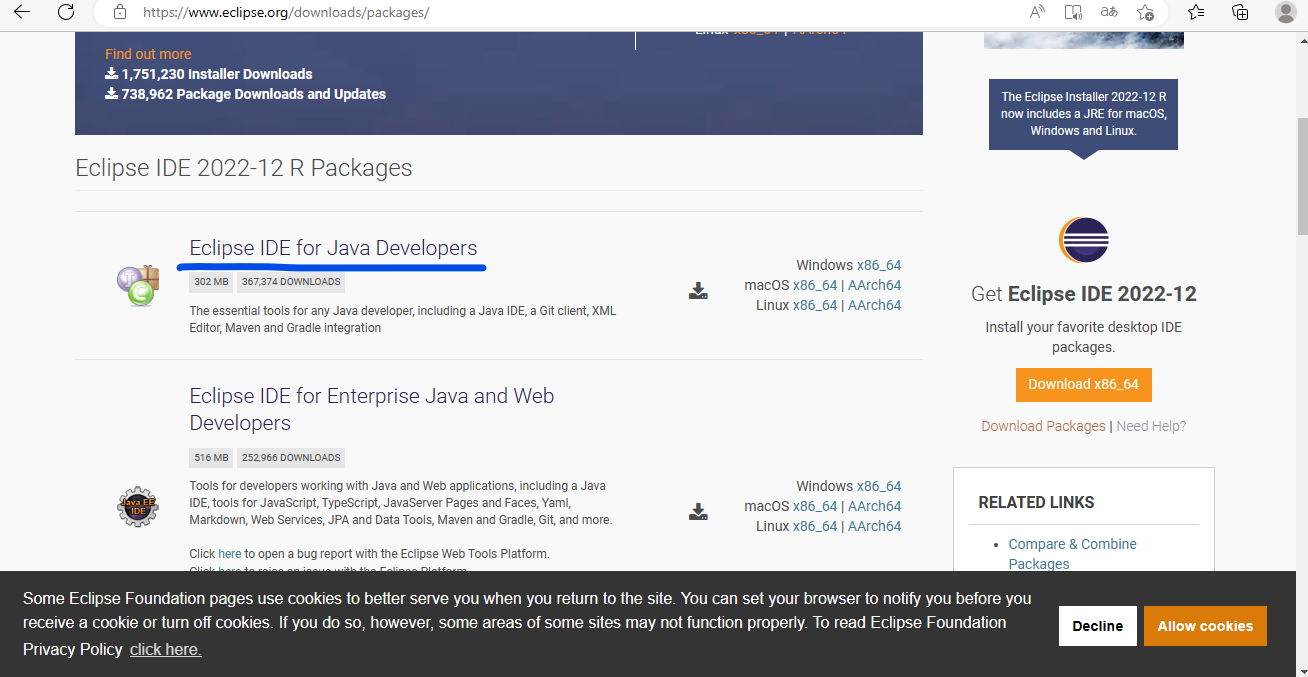The width and height of the screenshot is (1308, 677).
Task: Click the browser profile avatar
Action: pyautogui.click(x=1286, y=12)
